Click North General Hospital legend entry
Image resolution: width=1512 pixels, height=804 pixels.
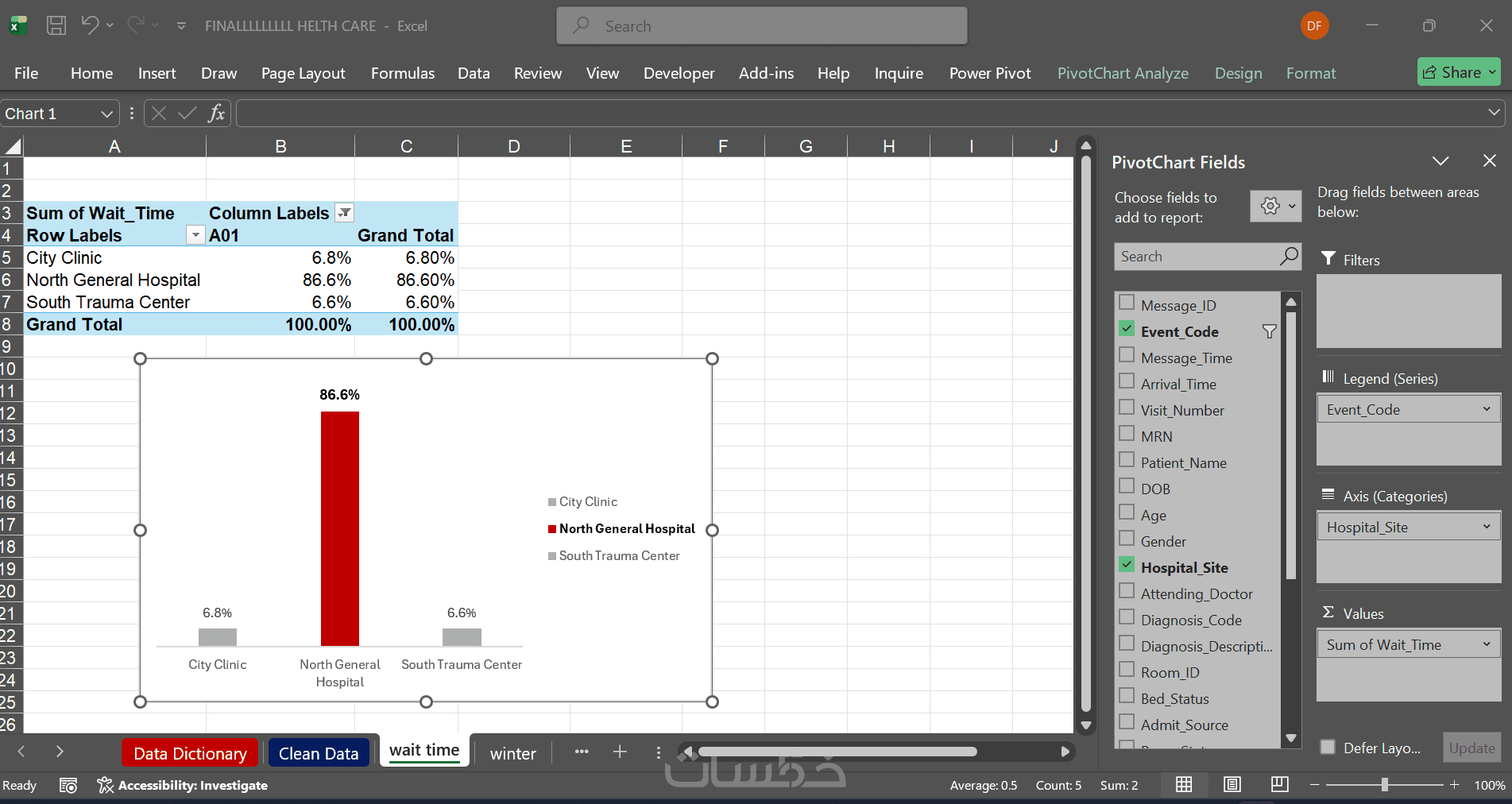621,529
